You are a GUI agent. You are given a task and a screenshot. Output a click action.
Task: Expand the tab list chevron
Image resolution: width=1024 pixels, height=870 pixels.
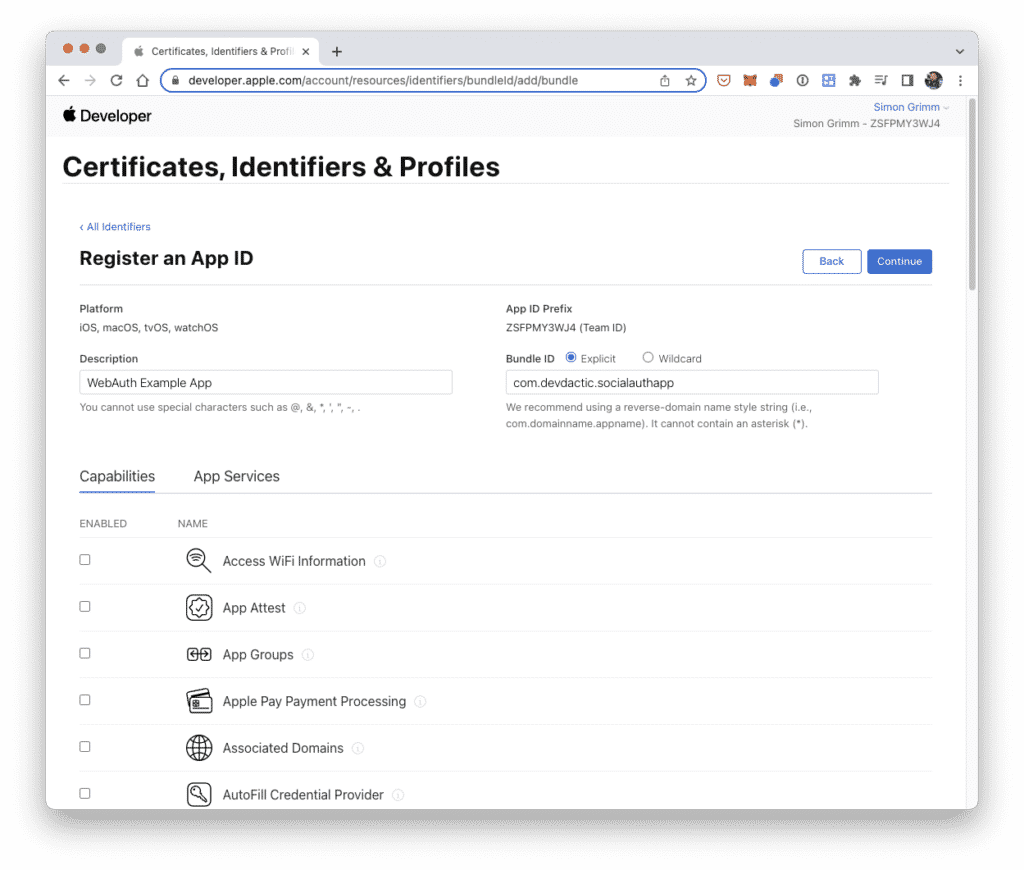(958, 51)
